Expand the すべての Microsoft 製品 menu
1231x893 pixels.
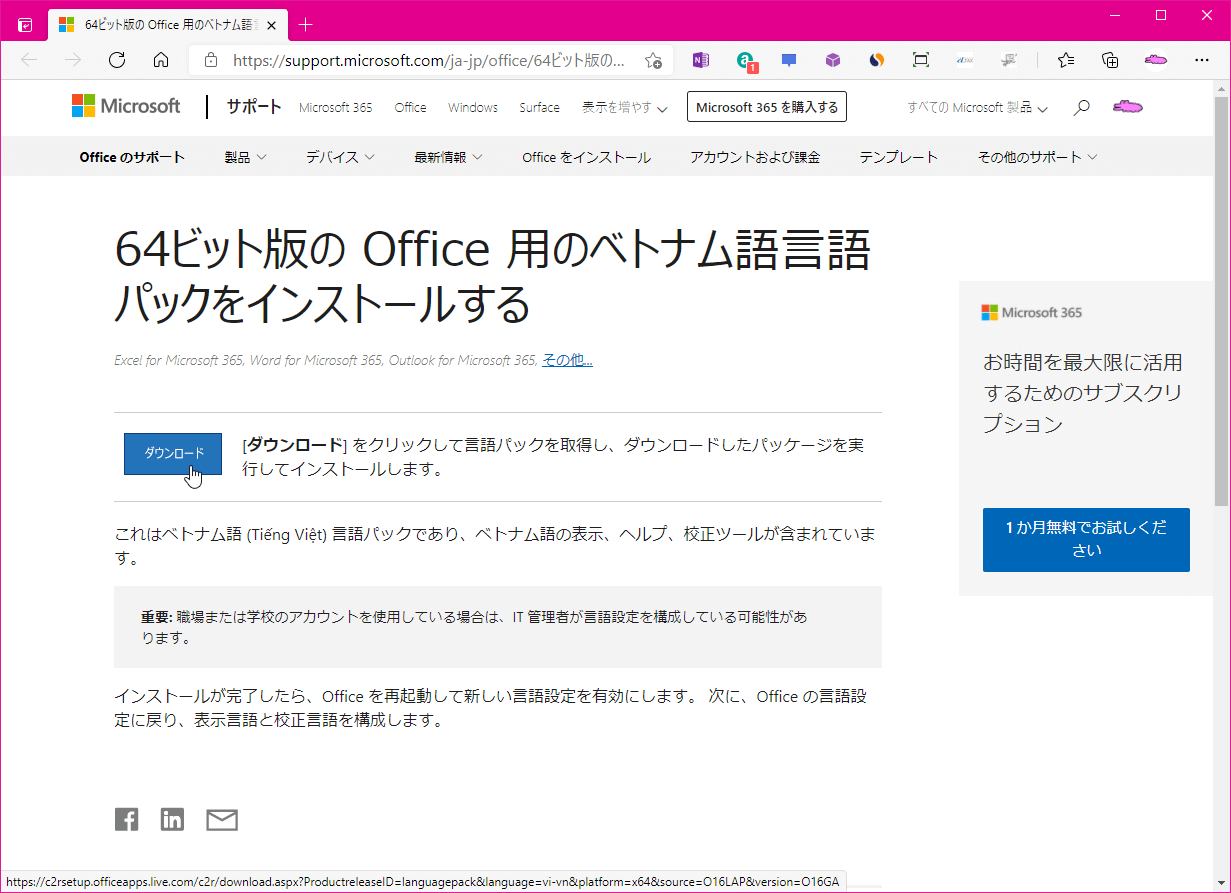click(x=977, y=107)
